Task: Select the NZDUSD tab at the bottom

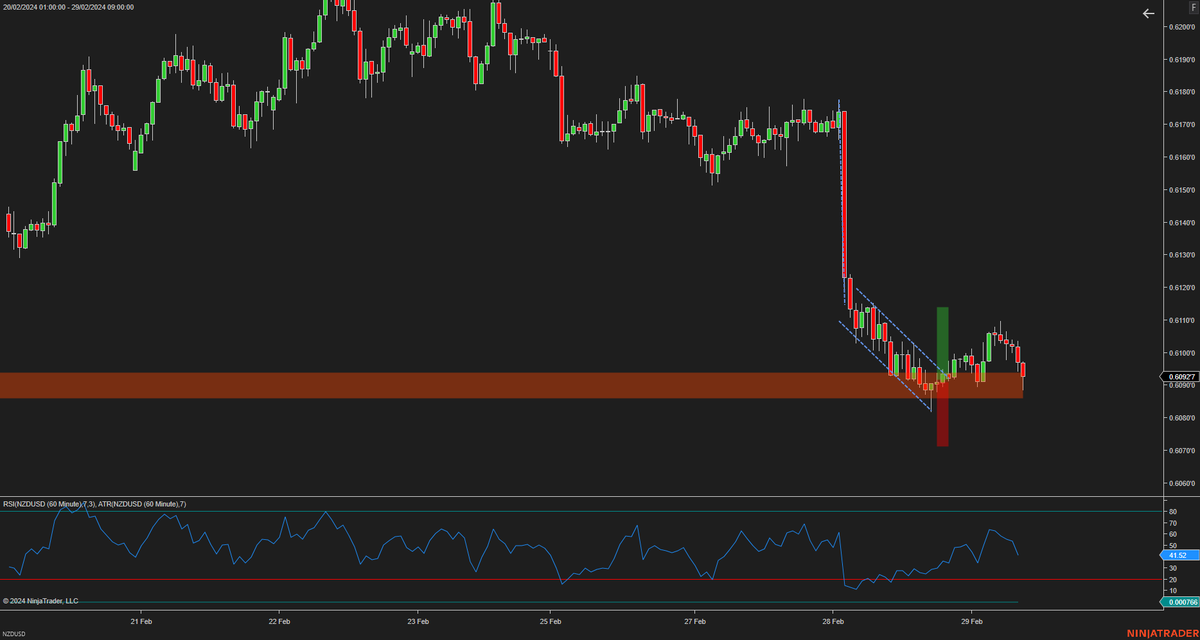Action: pos(14,634)
